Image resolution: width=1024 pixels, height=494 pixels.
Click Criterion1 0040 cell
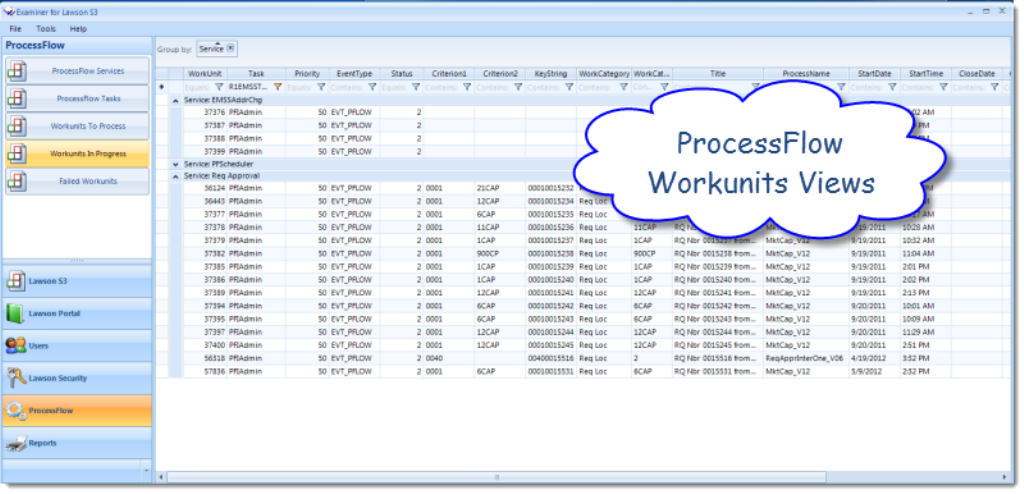coord(449,358)
